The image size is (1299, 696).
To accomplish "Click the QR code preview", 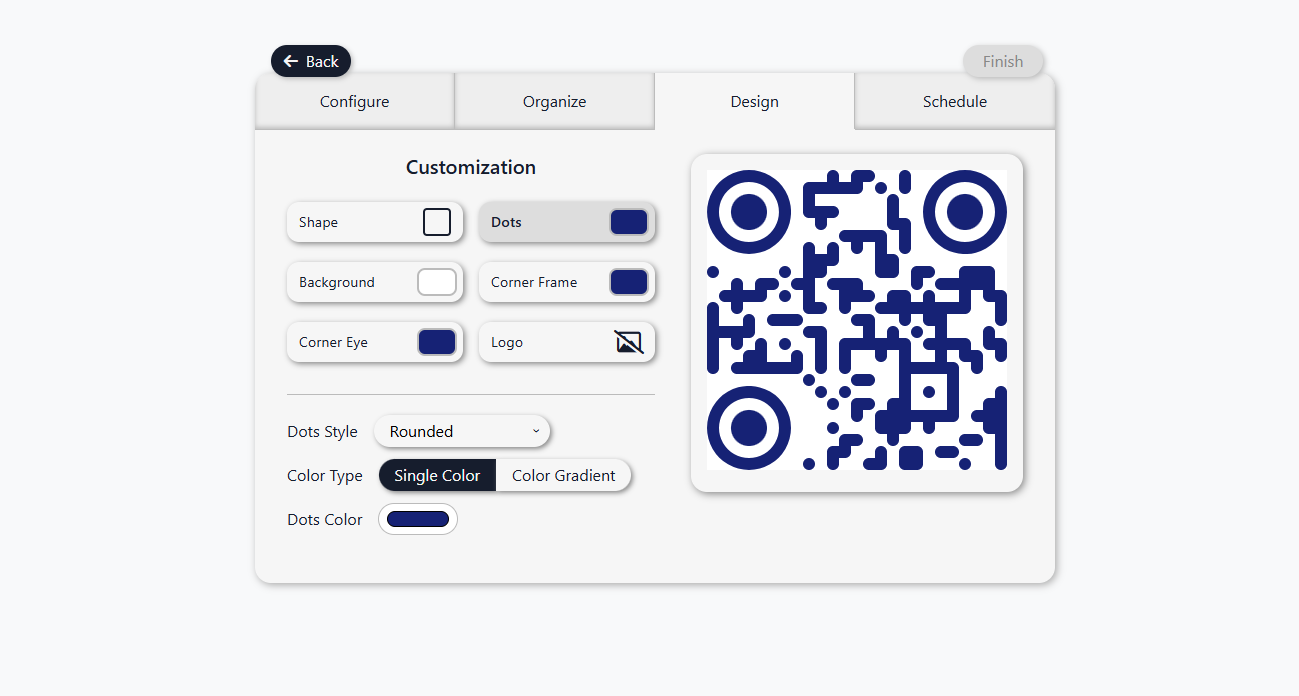I will [857, 320].
